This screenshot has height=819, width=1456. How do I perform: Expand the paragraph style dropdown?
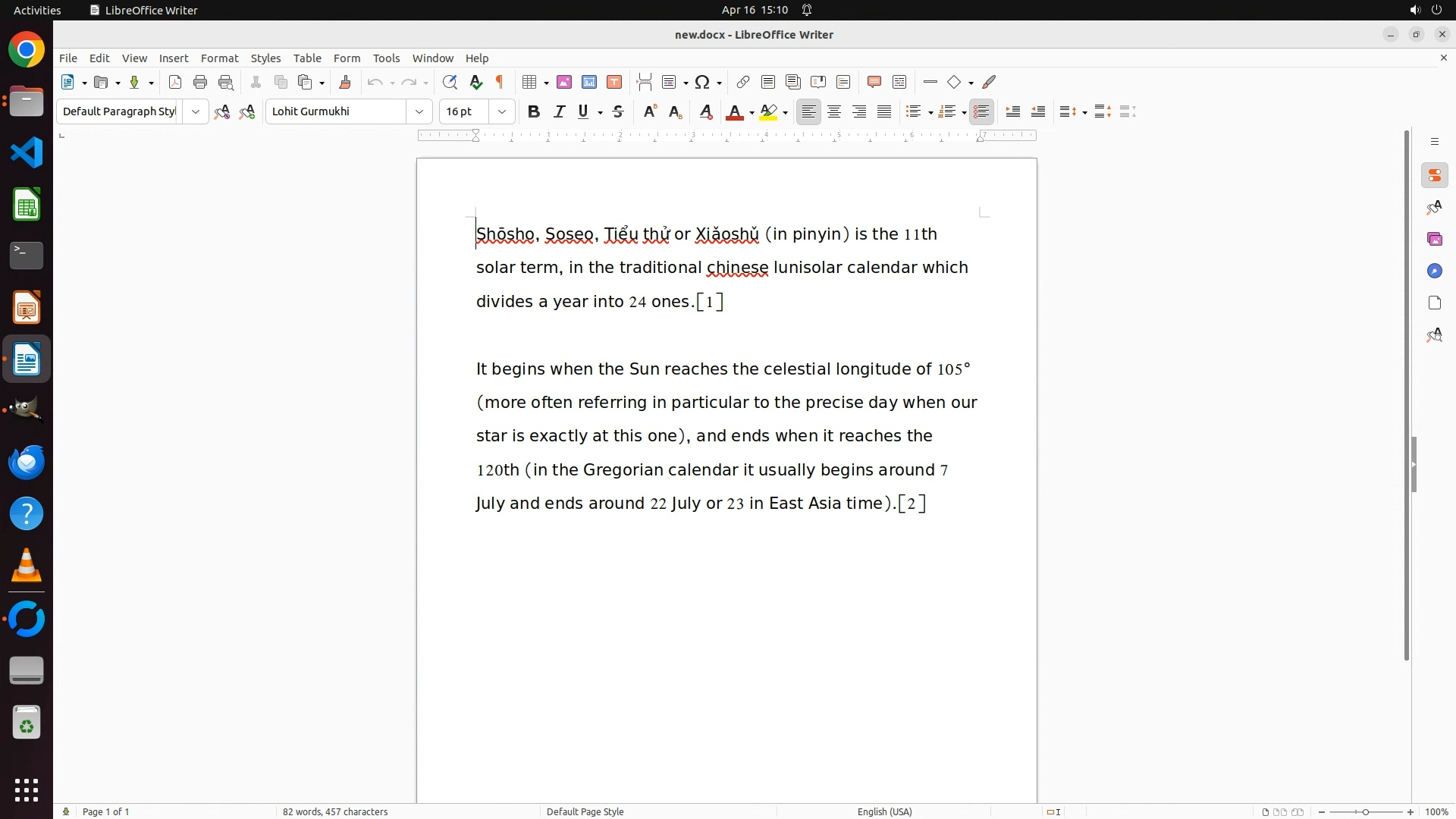(x=195, y=111)
